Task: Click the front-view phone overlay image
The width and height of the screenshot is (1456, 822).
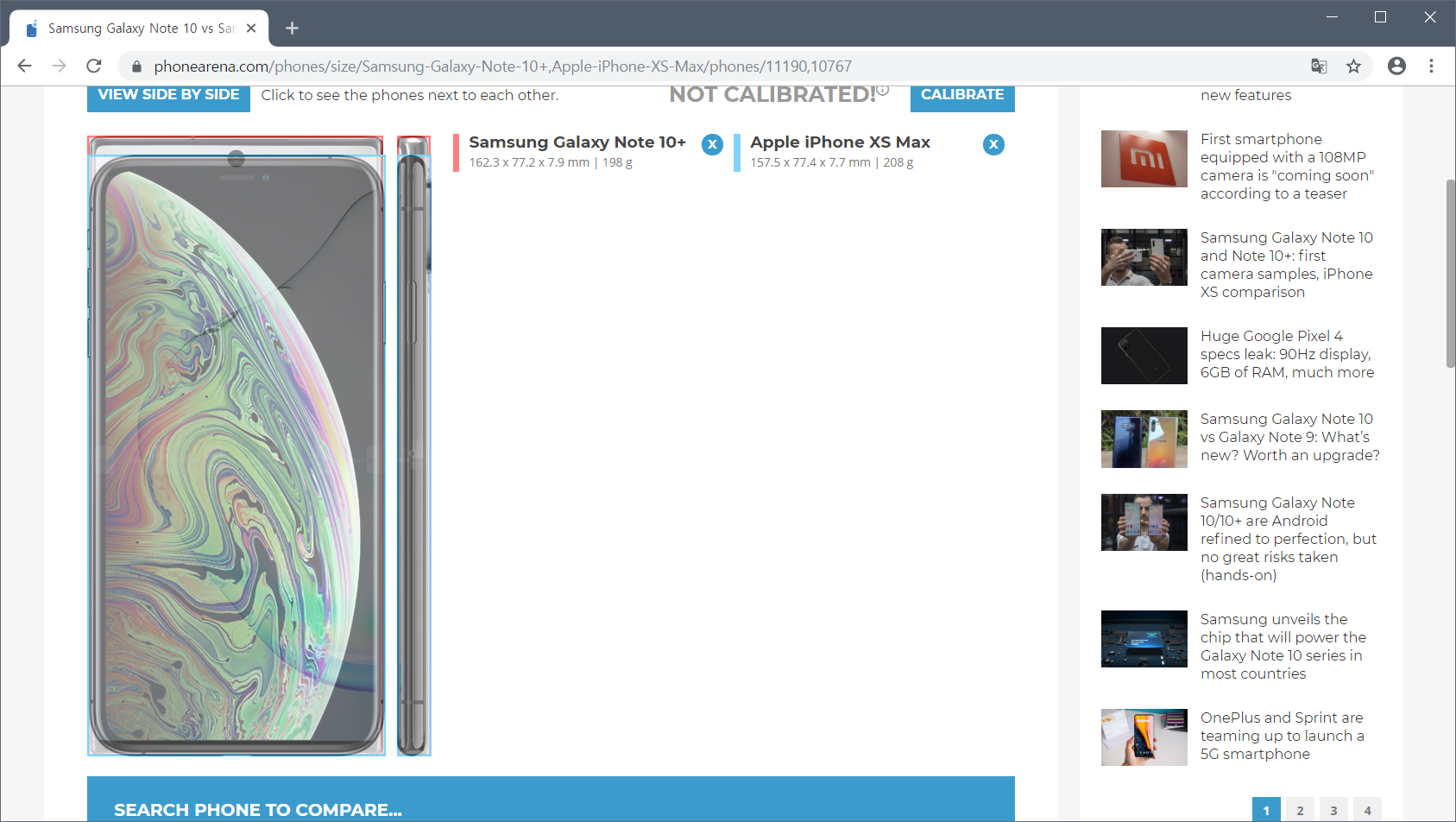Action: point(236,446)
